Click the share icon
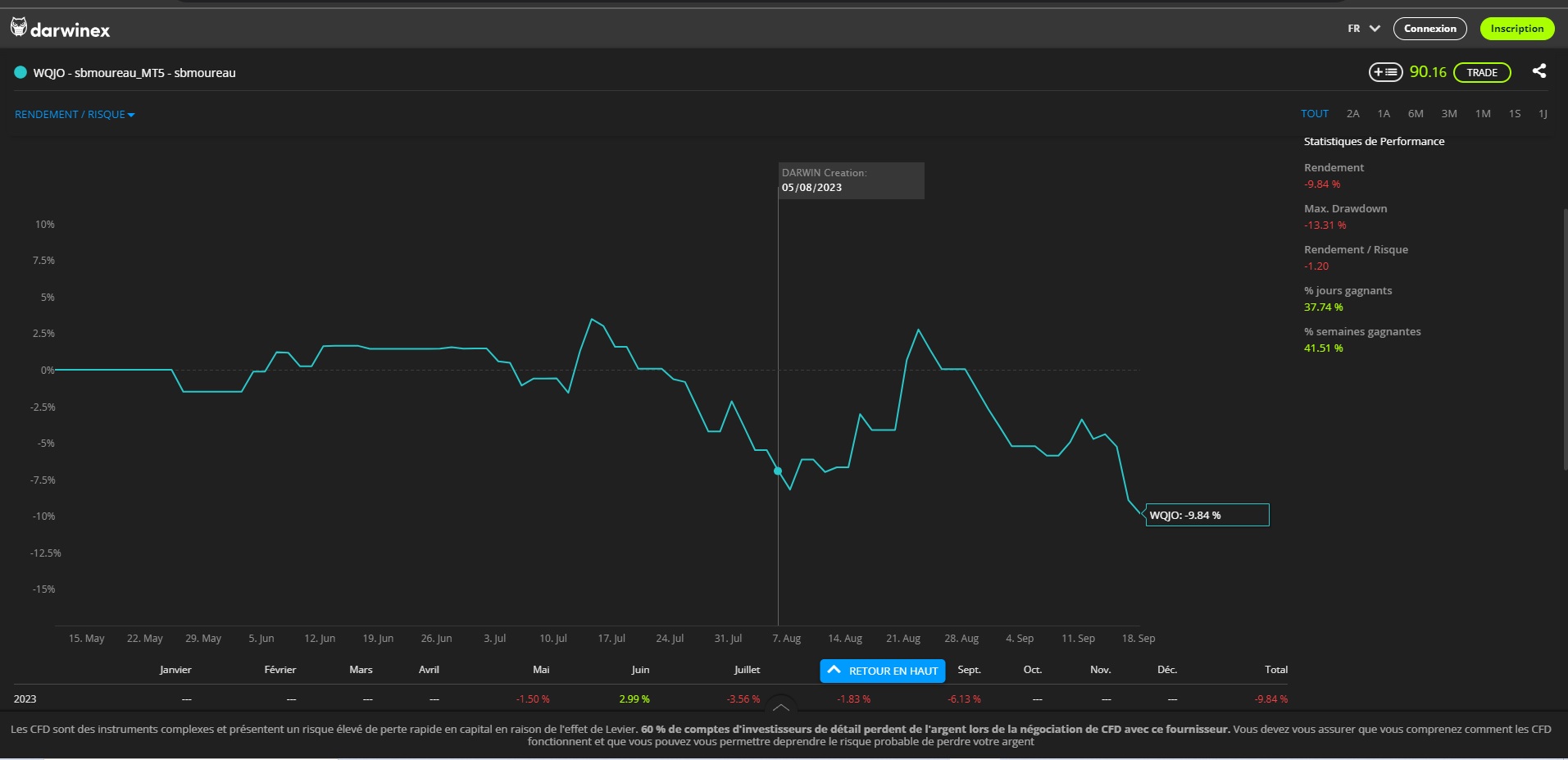Viewport: 1568px width, 760px height. click(x=1539, y=71)
